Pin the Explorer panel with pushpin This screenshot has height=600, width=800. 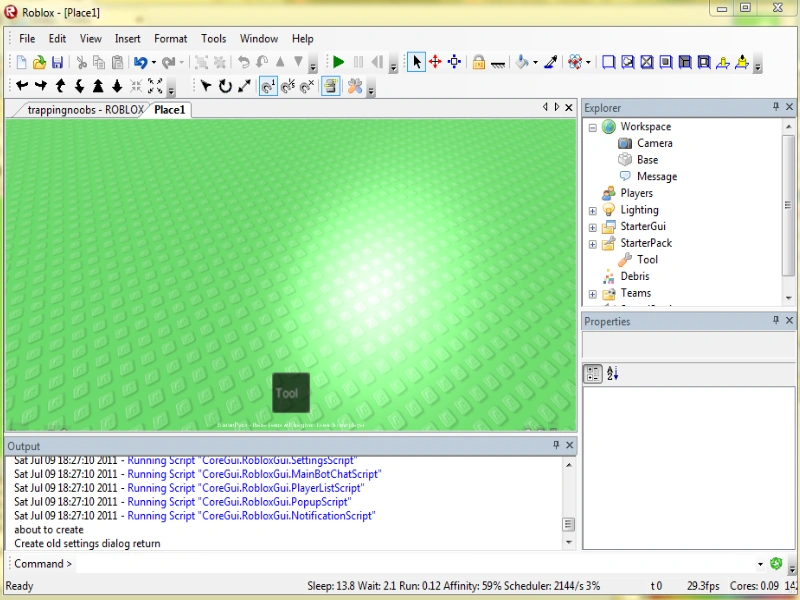pyautogui.click(x=776, y=107)
